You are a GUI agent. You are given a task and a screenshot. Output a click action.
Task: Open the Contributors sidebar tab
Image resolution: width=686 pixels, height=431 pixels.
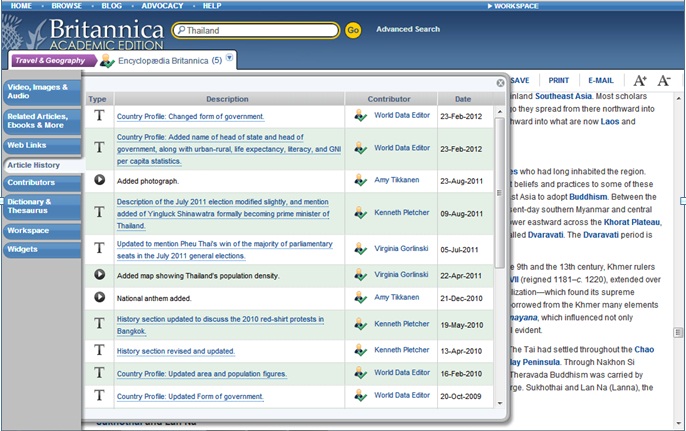click(42, 183)
